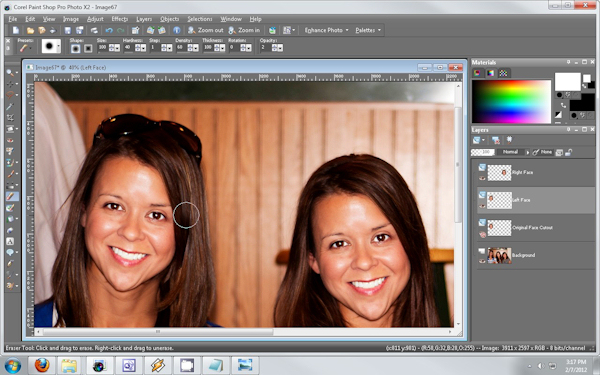600x375 pixels.
Task: Open the Selections menu
Action: pyautogui.click(x=200, y=19)
